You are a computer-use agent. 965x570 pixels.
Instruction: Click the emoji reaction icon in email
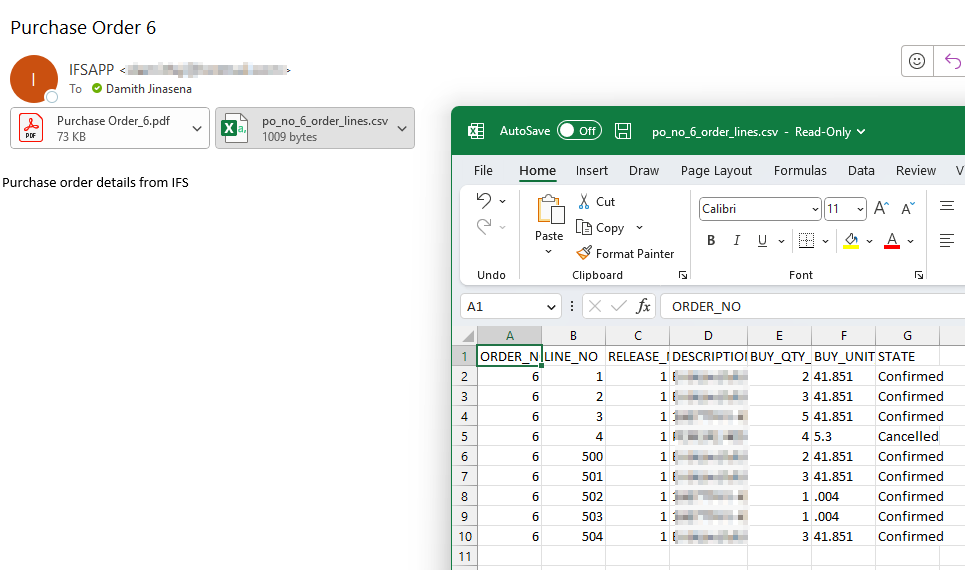[x=917, y=61]
